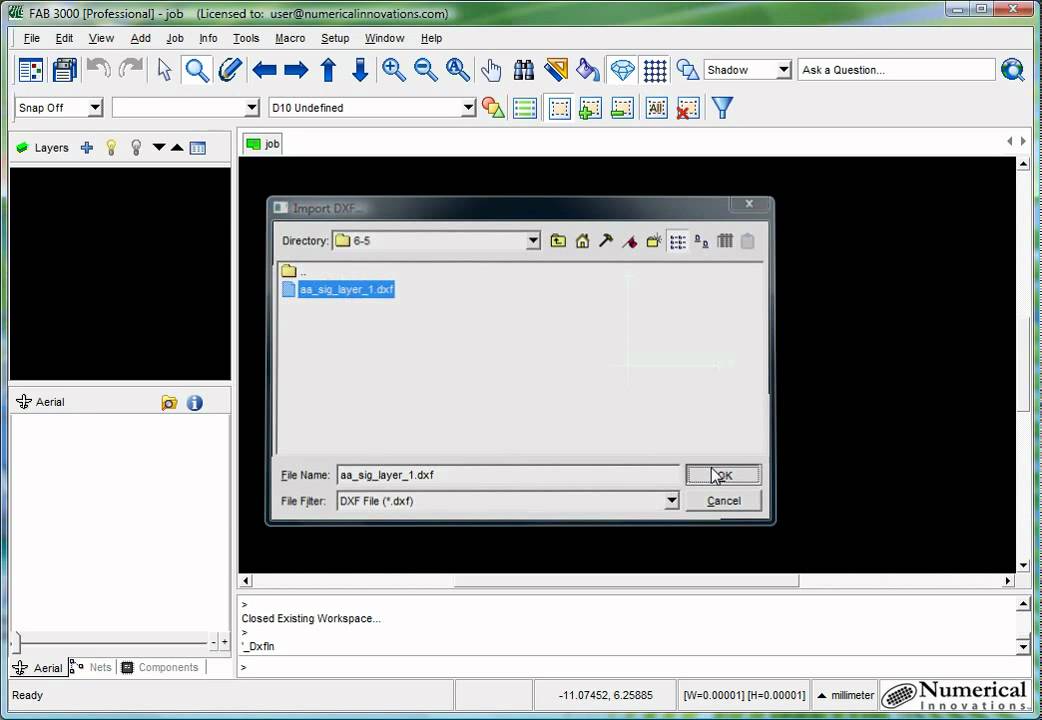Switch to the Nets tab
The image size is (1042, 720).
click(x=92, y=667)
